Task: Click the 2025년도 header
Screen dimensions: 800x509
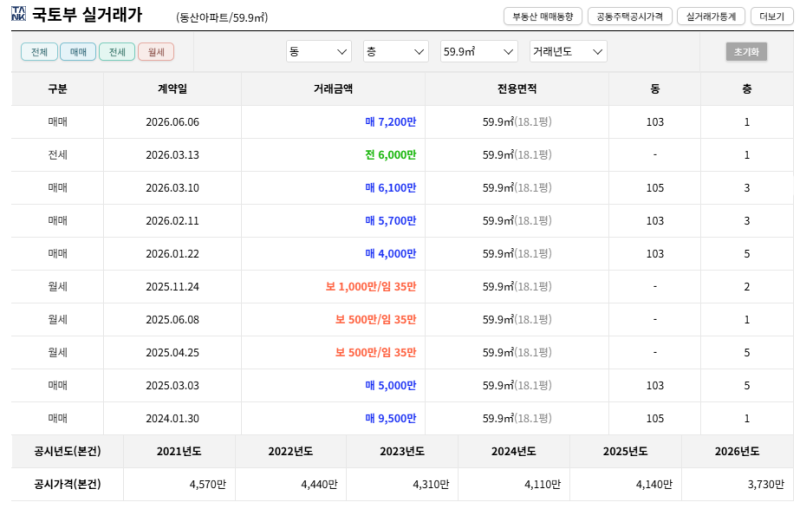Action: click(x=626, y=451)
